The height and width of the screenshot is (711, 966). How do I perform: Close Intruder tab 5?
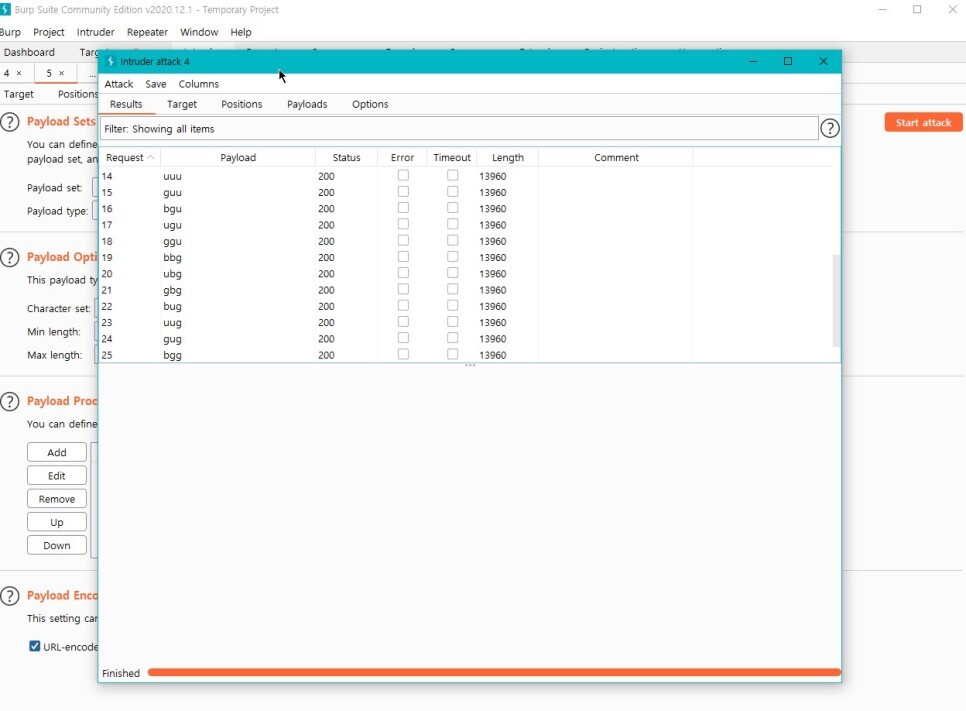(61, 73)
